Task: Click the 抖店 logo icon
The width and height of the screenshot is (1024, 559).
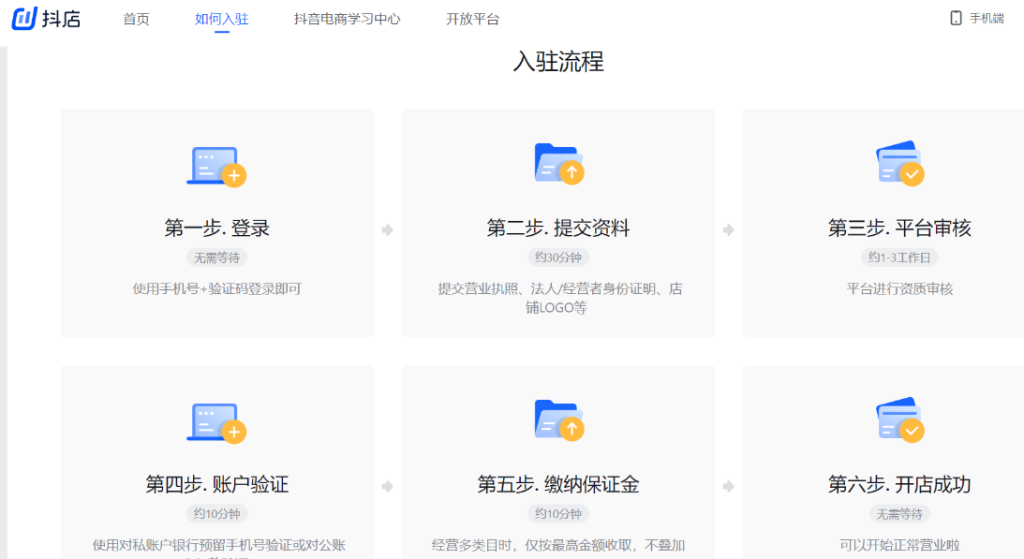Action: pos(24,18)
